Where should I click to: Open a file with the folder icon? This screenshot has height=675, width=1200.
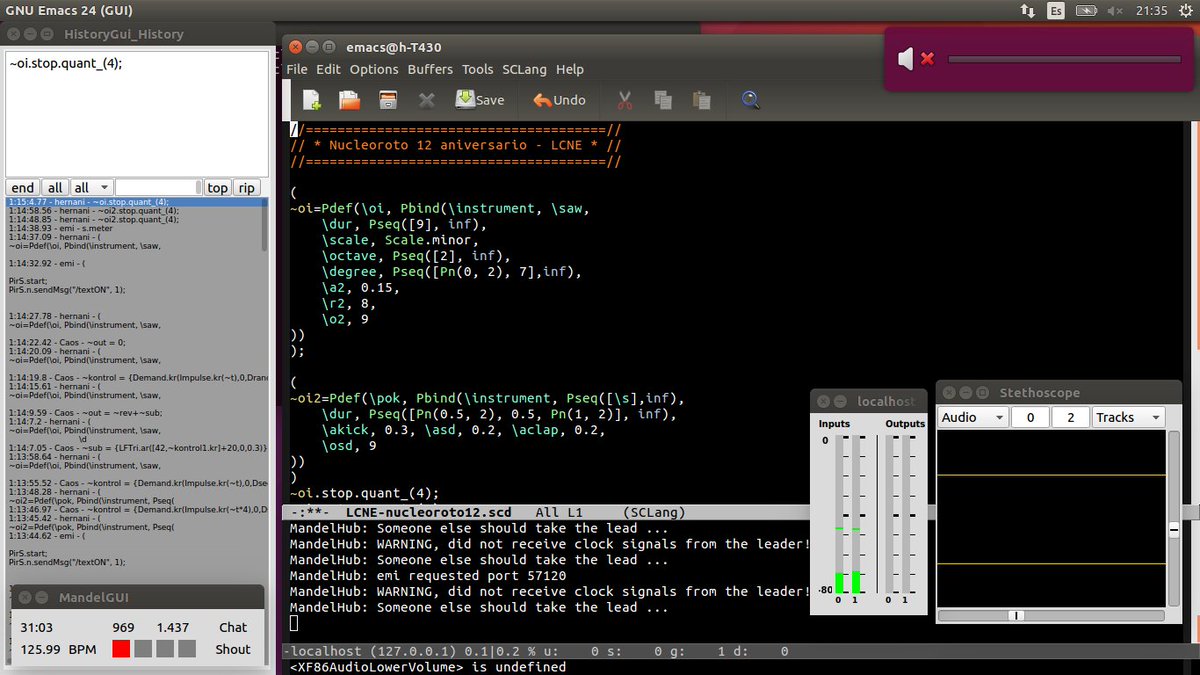(349, 99)
